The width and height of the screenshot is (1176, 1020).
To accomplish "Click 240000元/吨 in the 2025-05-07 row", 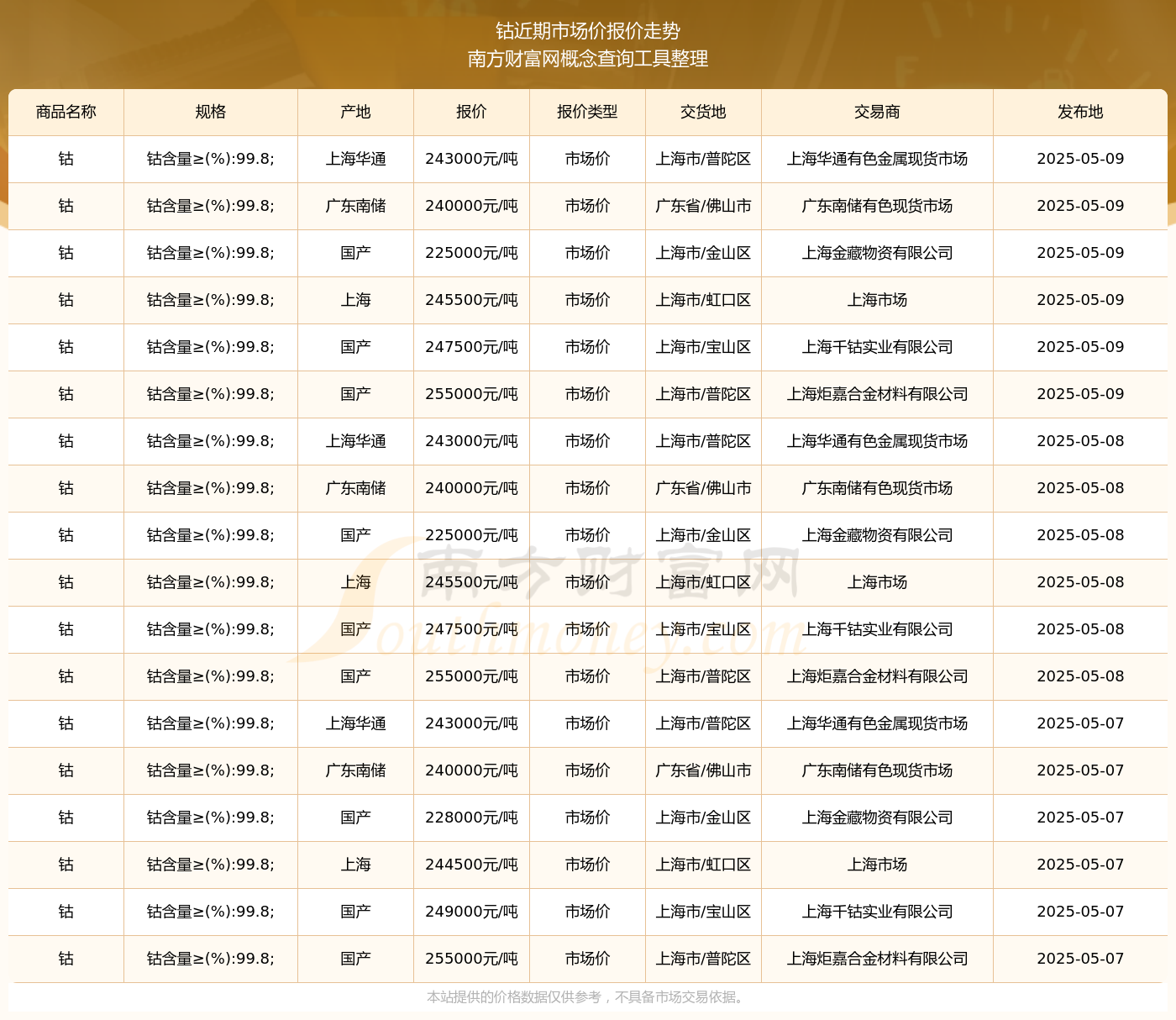I will [x=471, y=770].
